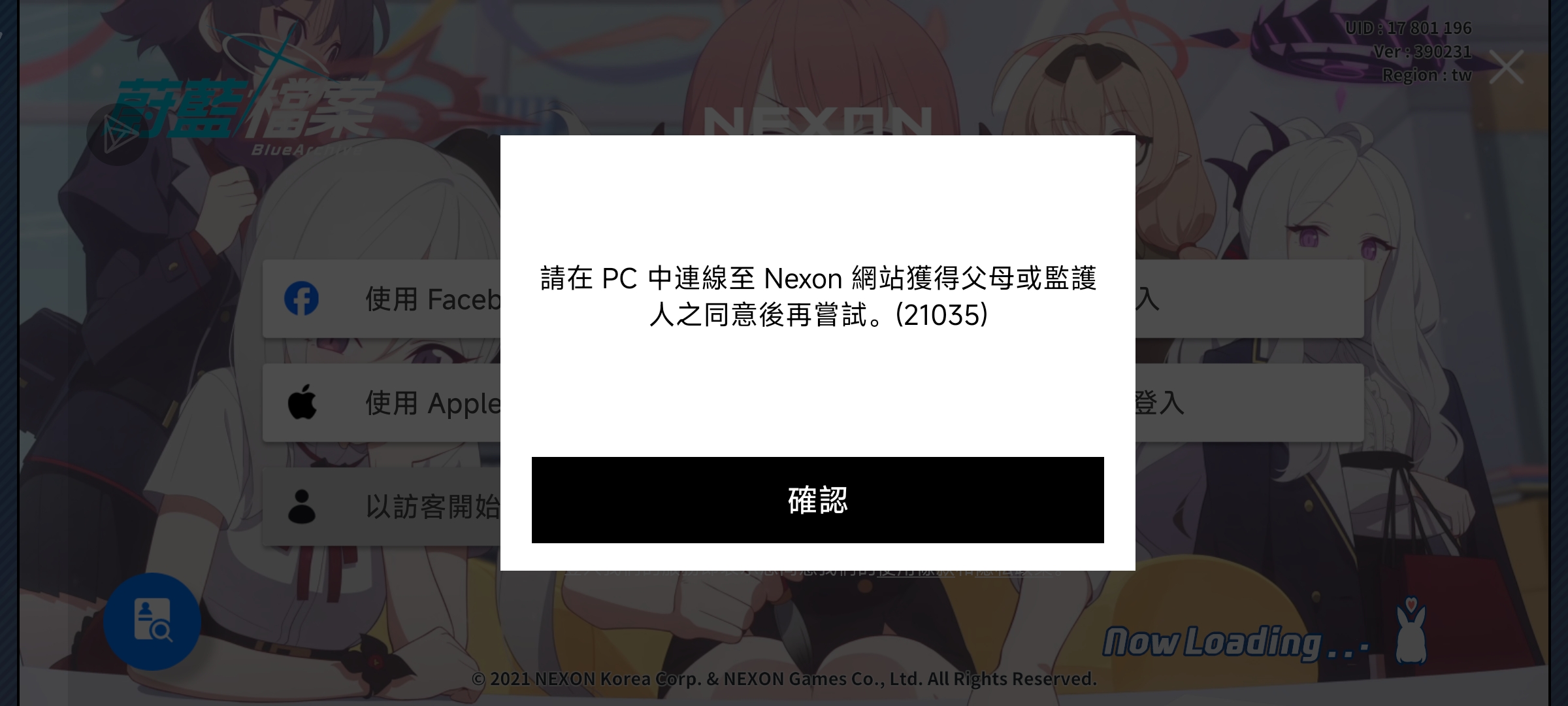The height and width of the screenshot is (706, 1568).
Task: Click the guest person silhouette icon
Action: point(301,506)
